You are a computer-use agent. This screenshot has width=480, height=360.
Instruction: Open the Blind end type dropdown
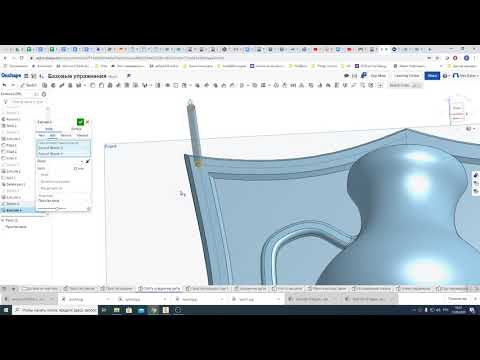point(60,161)
